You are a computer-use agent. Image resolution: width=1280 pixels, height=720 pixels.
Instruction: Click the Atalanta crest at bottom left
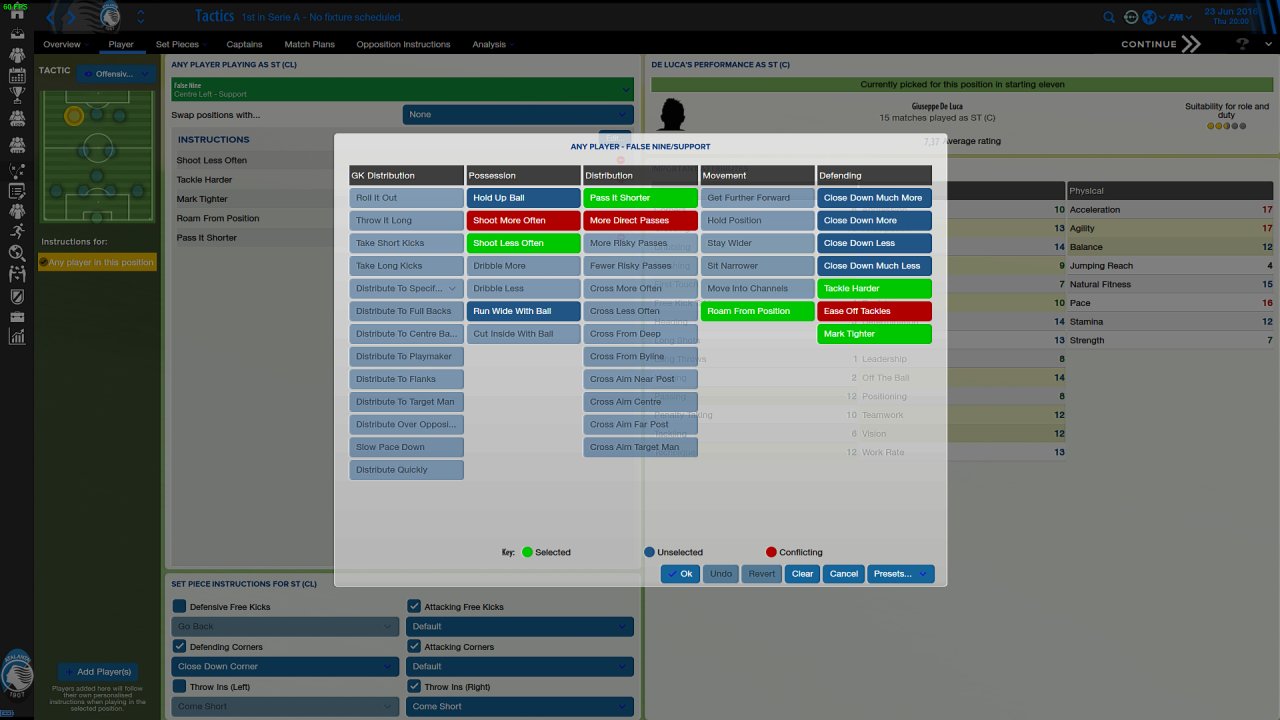(x=17, y=672)
